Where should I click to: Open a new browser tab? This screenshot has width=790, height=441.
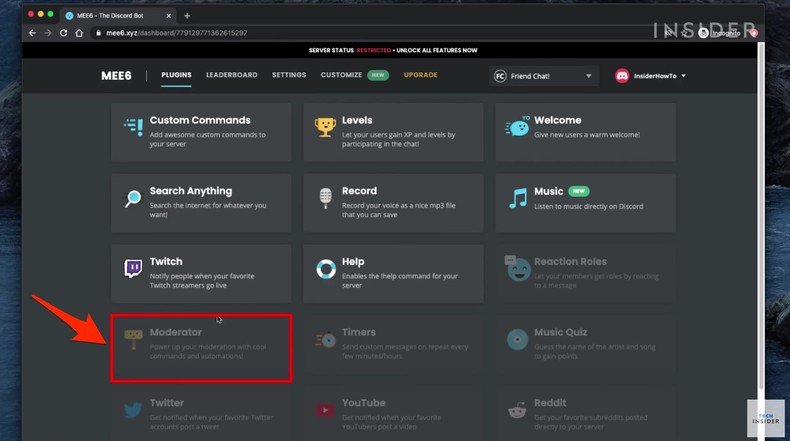click(x=187, y=16)
